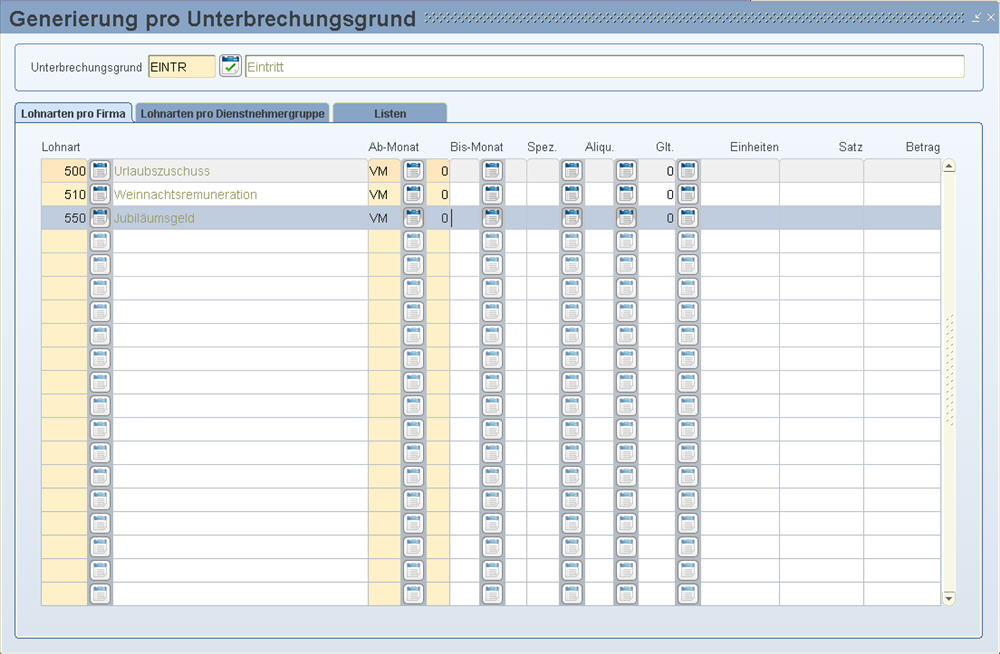Select the Lohnarten pro Firma tab

tap(74, 114)
